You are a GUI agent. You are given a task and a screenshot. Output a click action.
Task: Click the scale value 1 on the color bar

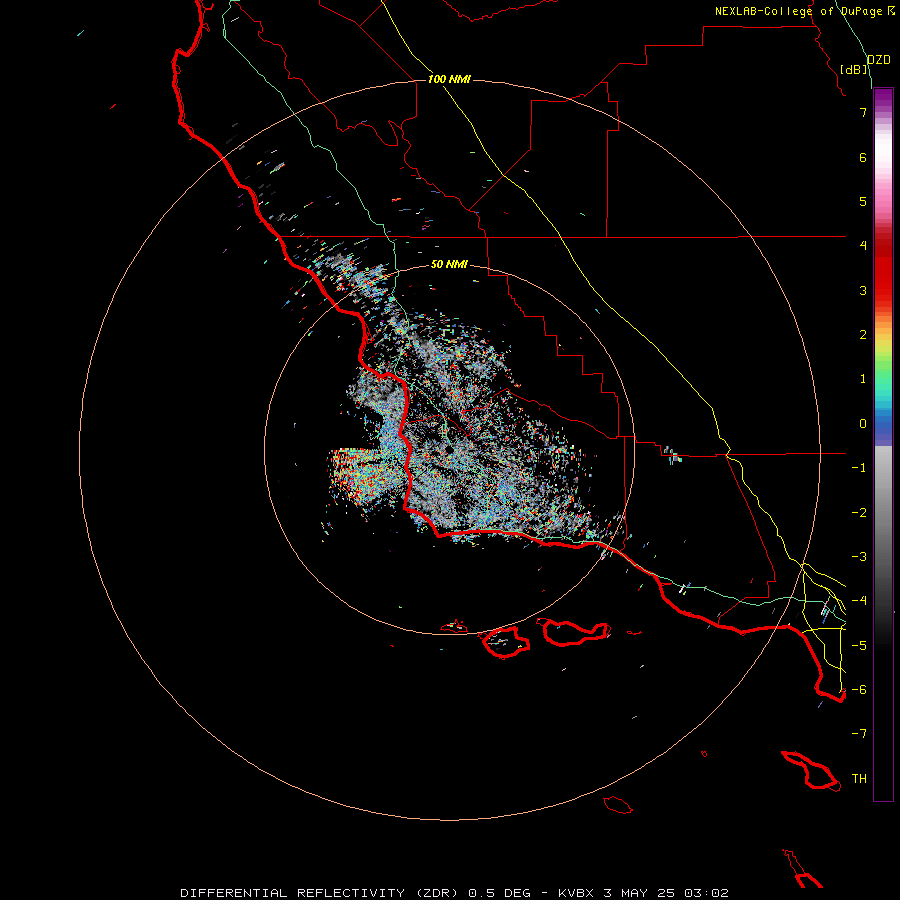[x=863, y=379]
